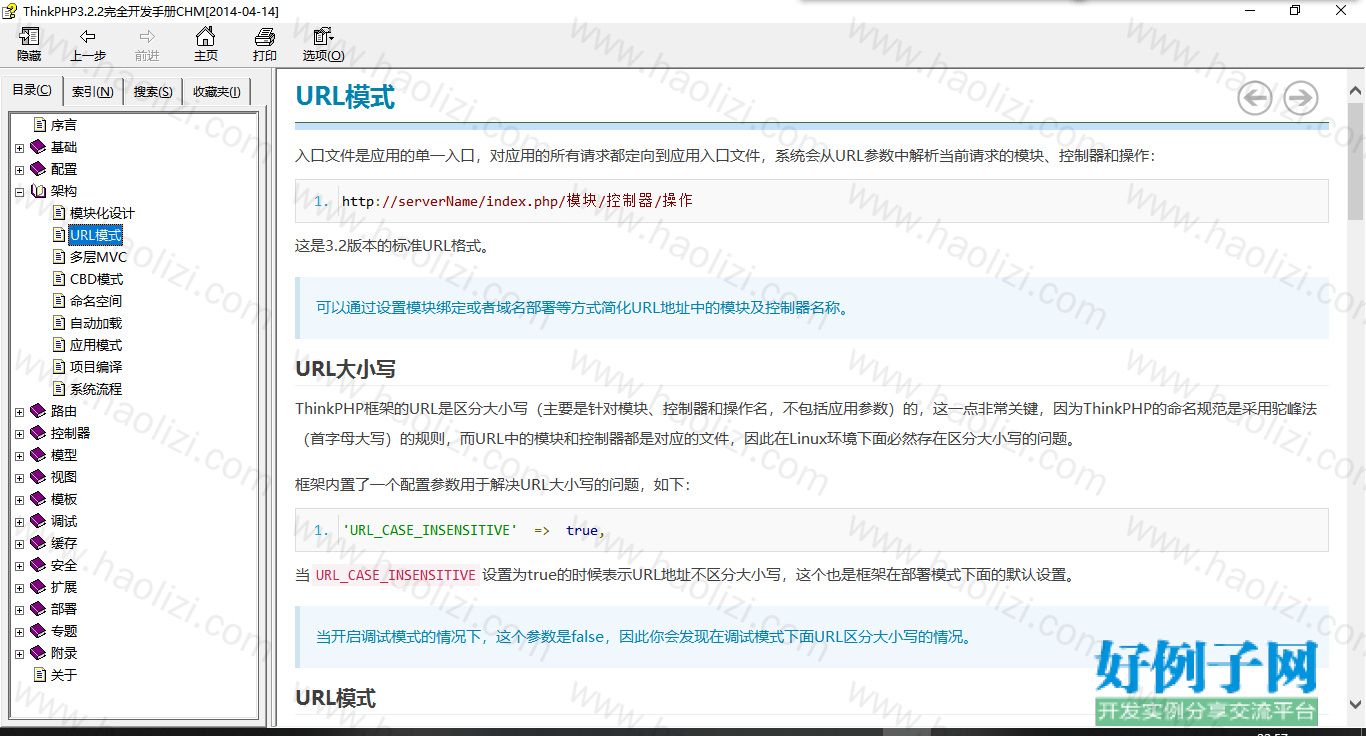The width and height of the screenshot is (1366, 736).
Task: Open the CBD模式 topic
Action: 97,279
